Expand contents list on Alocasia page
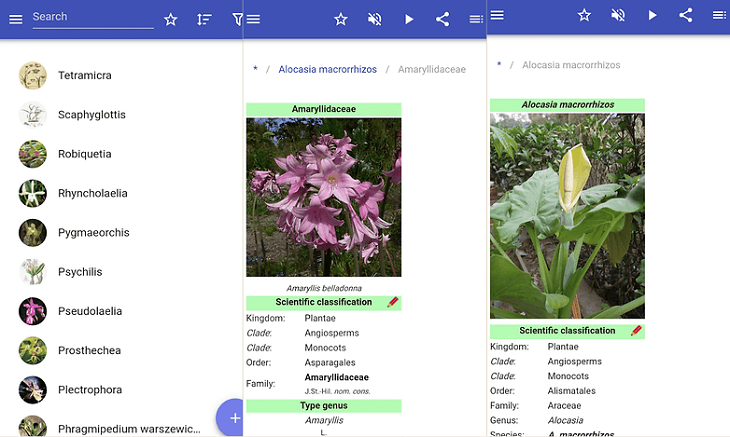Image resolution: width=730 pixels, height=437 pixels. (x=719, y=15)
